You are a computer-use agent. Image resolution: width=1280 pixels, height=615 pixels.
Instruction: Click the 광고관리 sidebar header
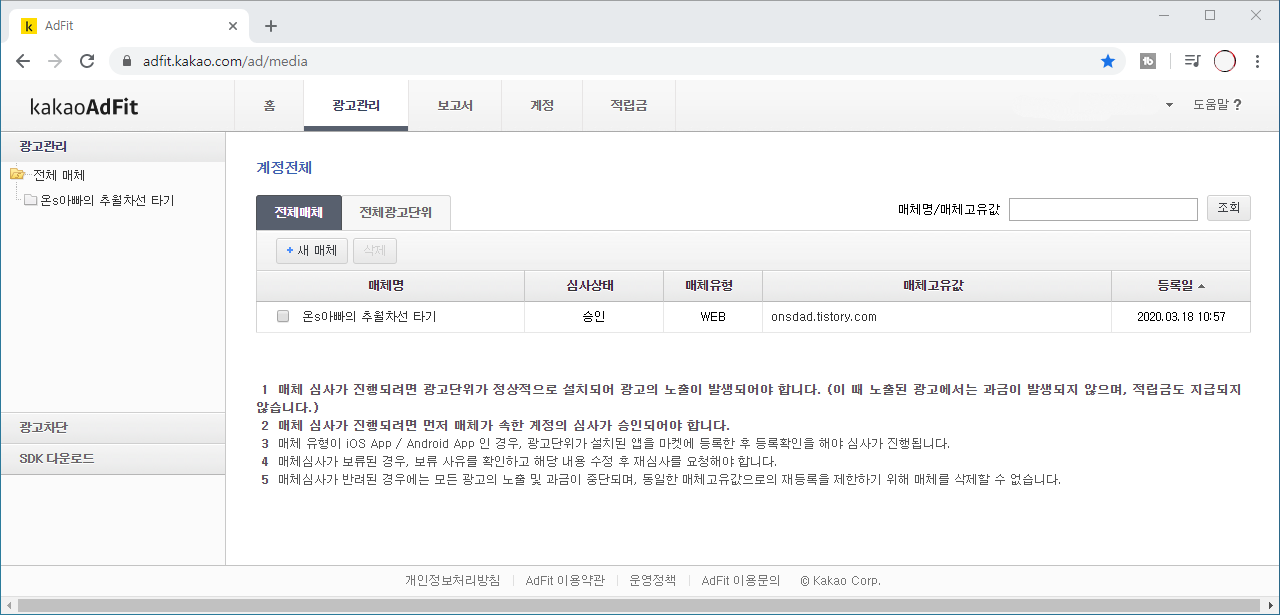click(x=113, y=146)
